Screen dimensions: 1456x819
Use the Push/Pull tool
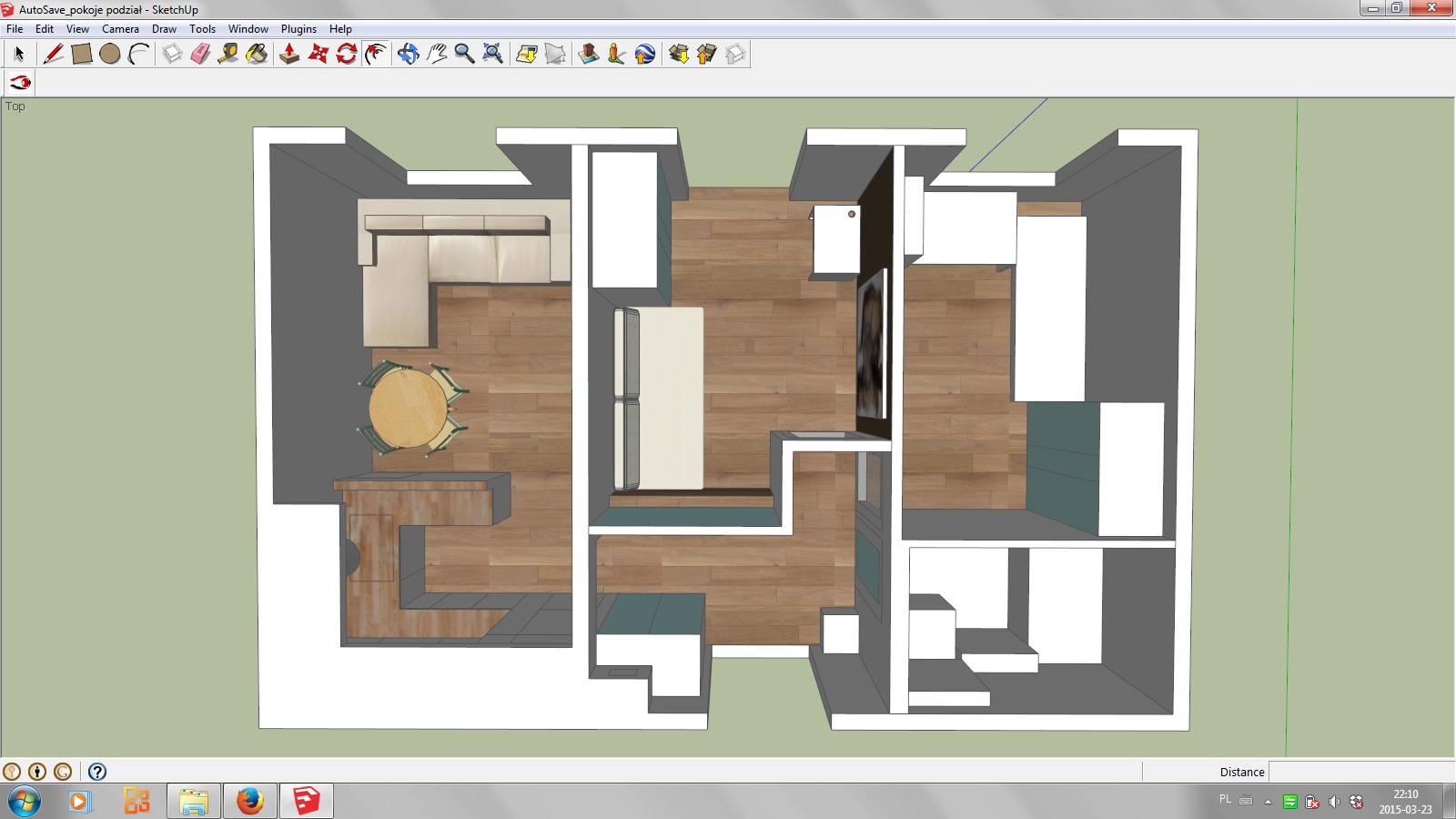pyautogui.click(x=289, y=55)
